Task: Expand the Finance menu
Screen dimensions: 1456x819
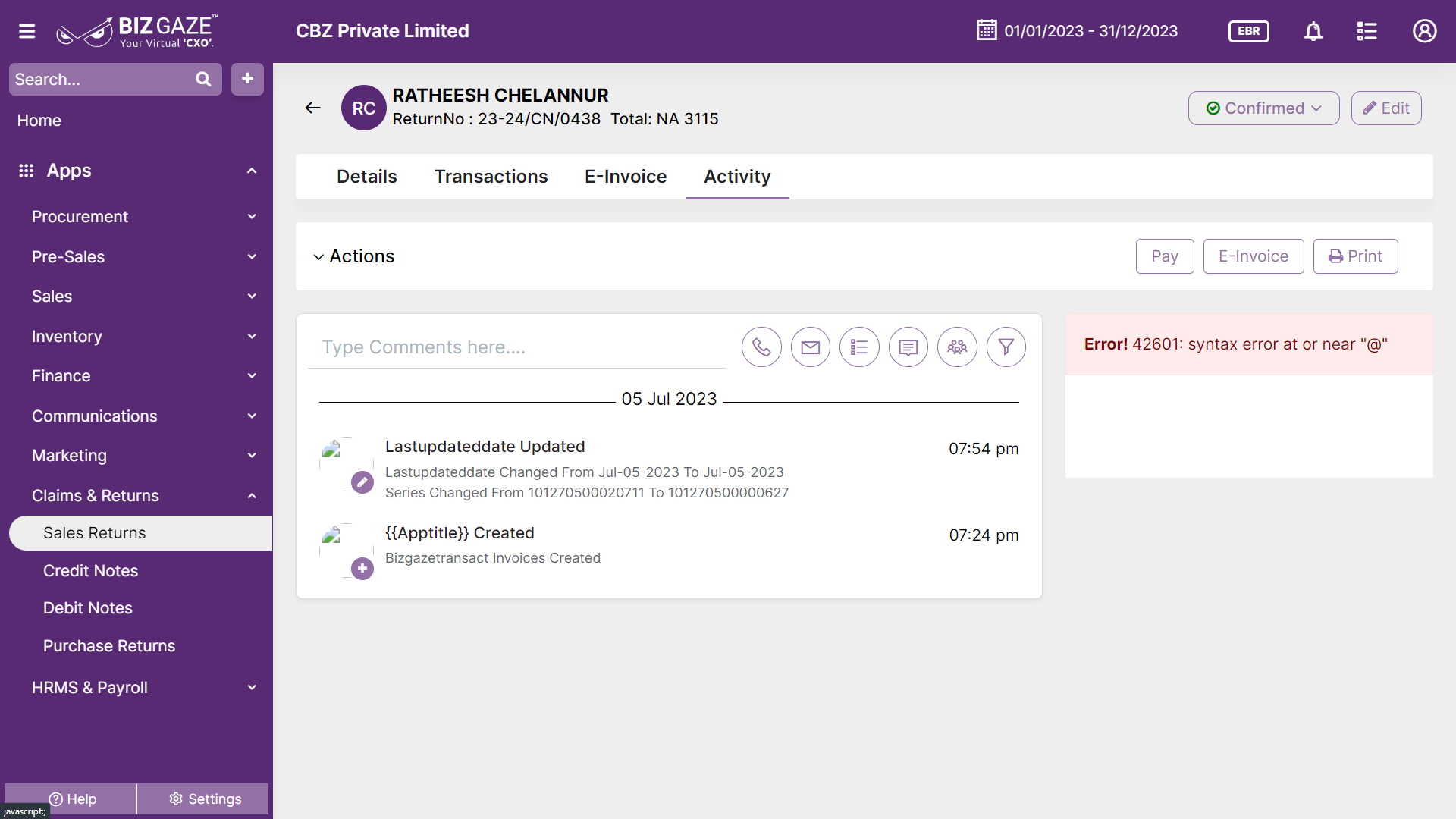Action: 252,376
